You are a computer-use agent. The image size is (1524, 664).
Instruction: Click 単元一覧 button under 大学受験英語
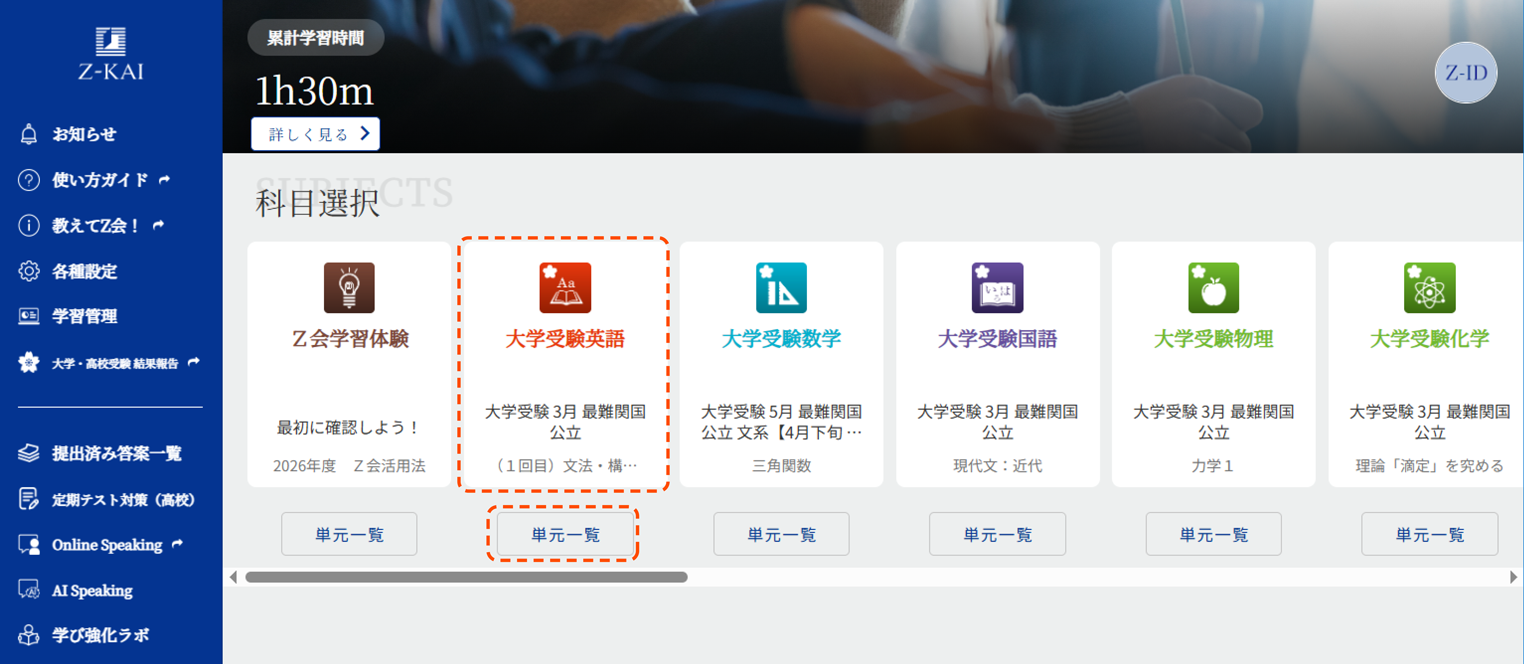[565, 534]
